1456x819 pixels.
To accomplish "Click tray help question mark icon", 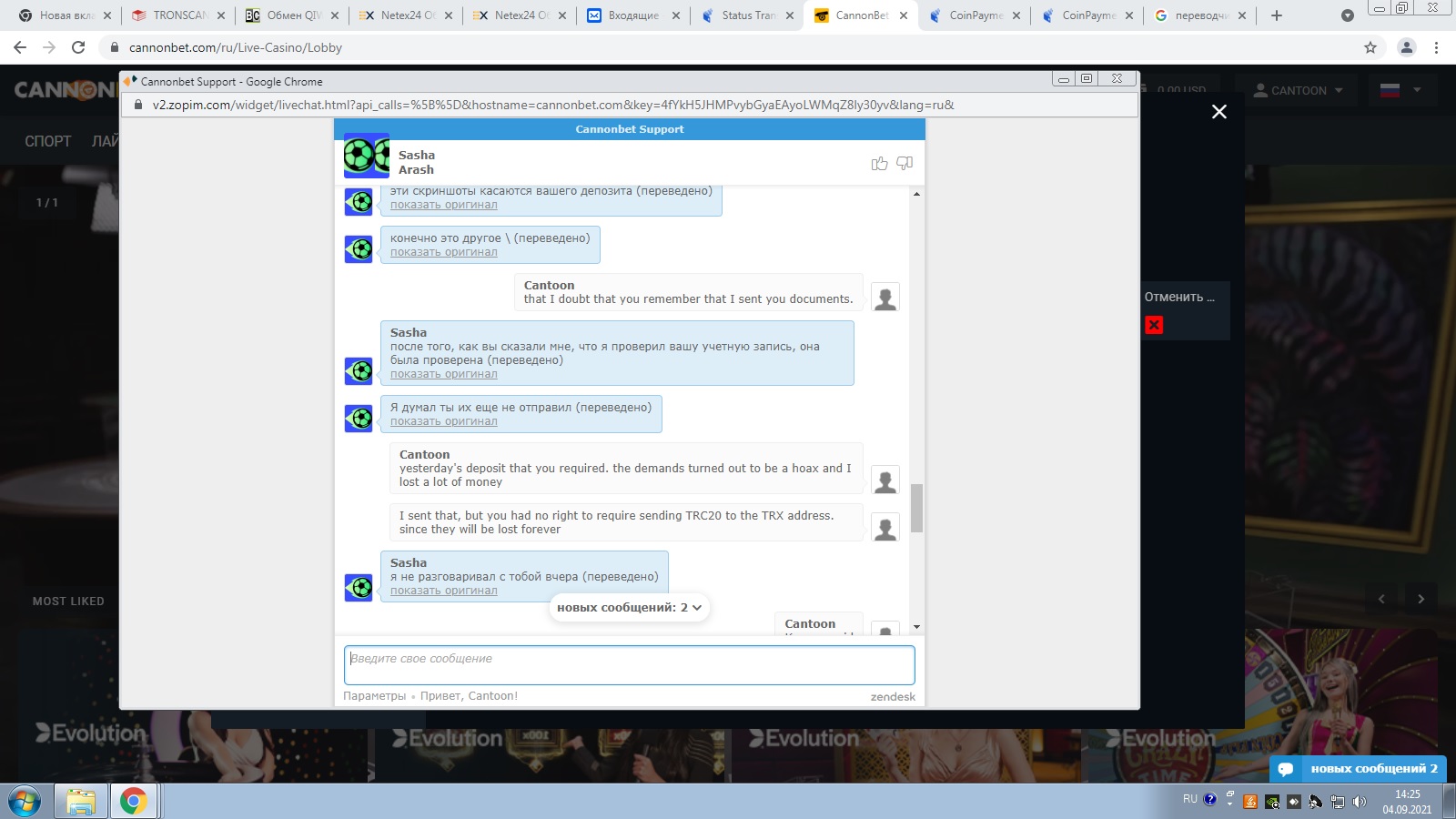I will [1210, 799].
